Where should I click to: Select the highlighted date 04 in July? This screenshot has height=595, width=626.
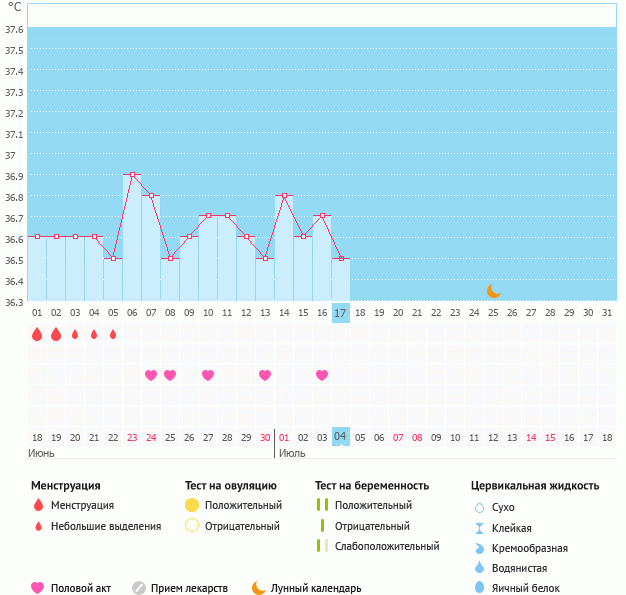(340, 437)
